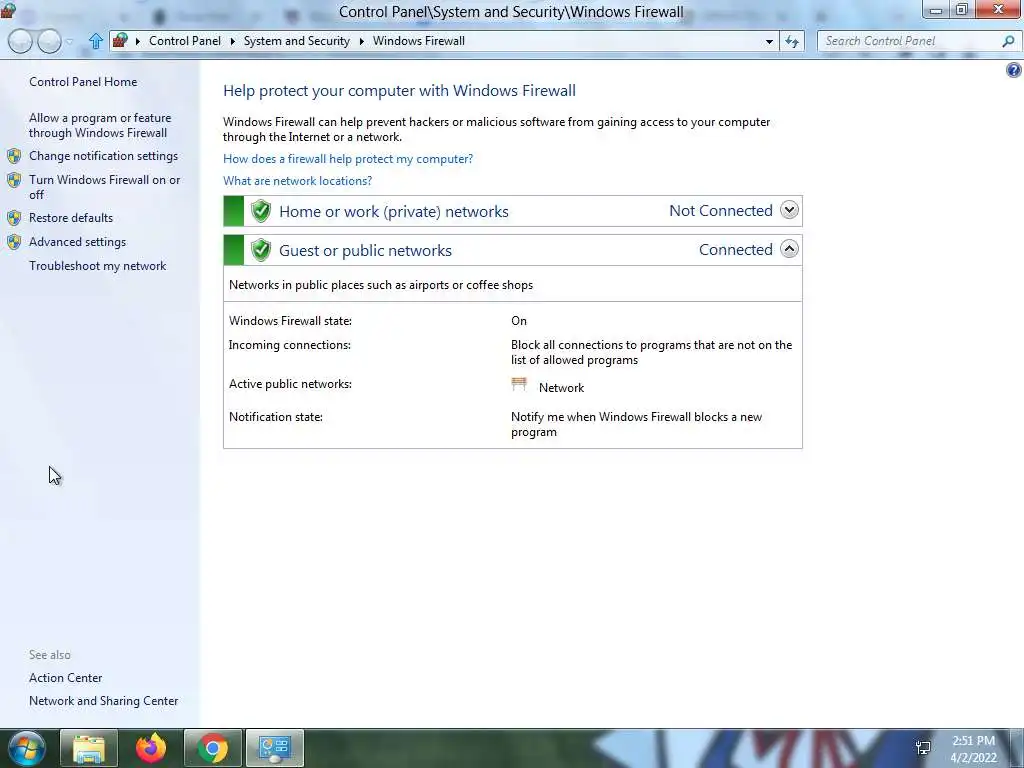
Task: Click the Notification state: label
Action: click(x=276, y=417)
